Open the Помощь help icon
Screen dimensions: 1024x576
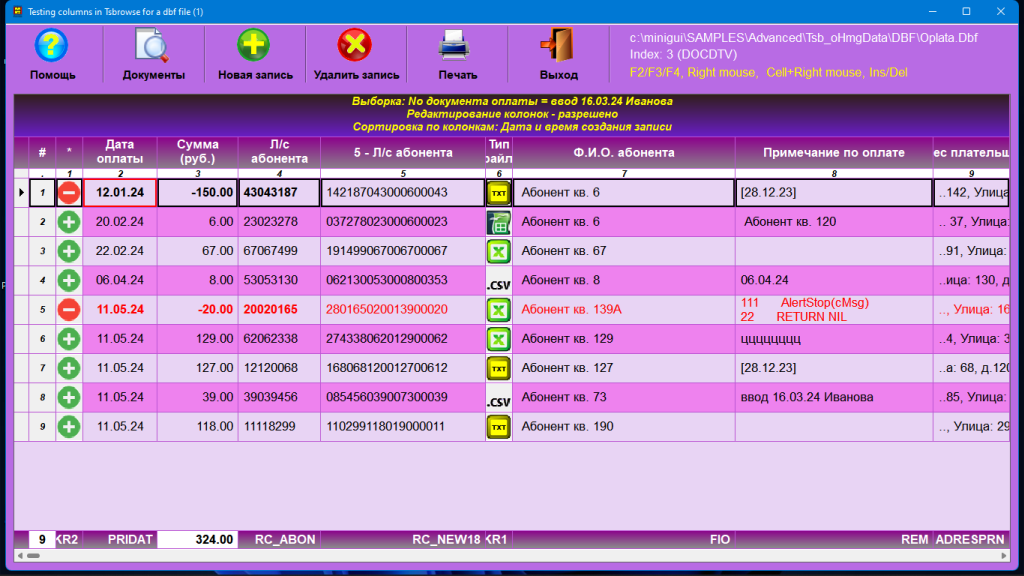52,46
